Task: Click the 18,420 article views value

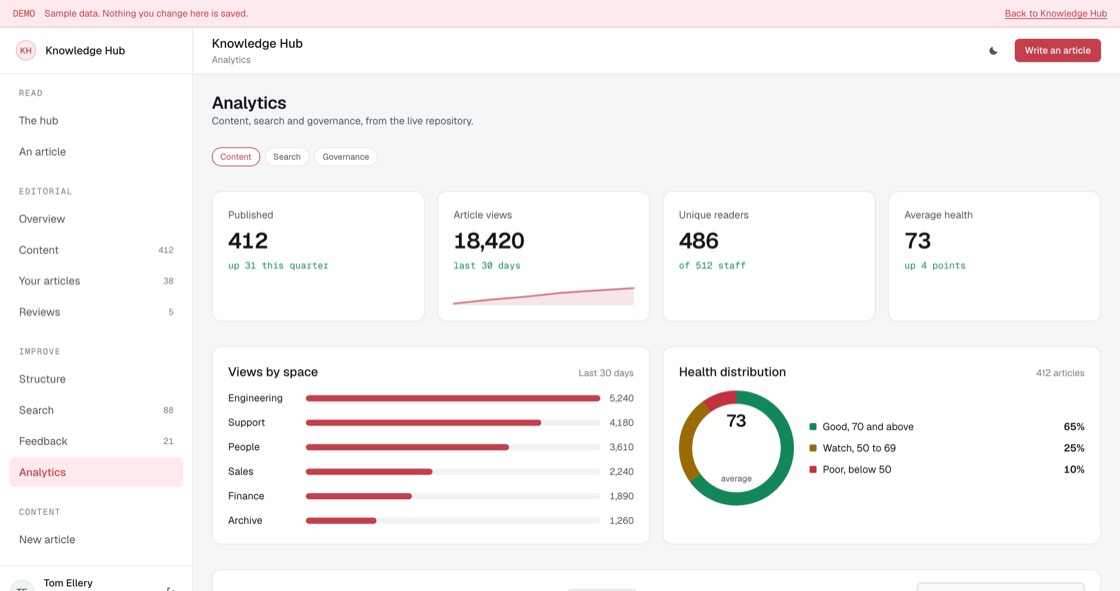Action: pyautogui.click(x=489, y=241)
